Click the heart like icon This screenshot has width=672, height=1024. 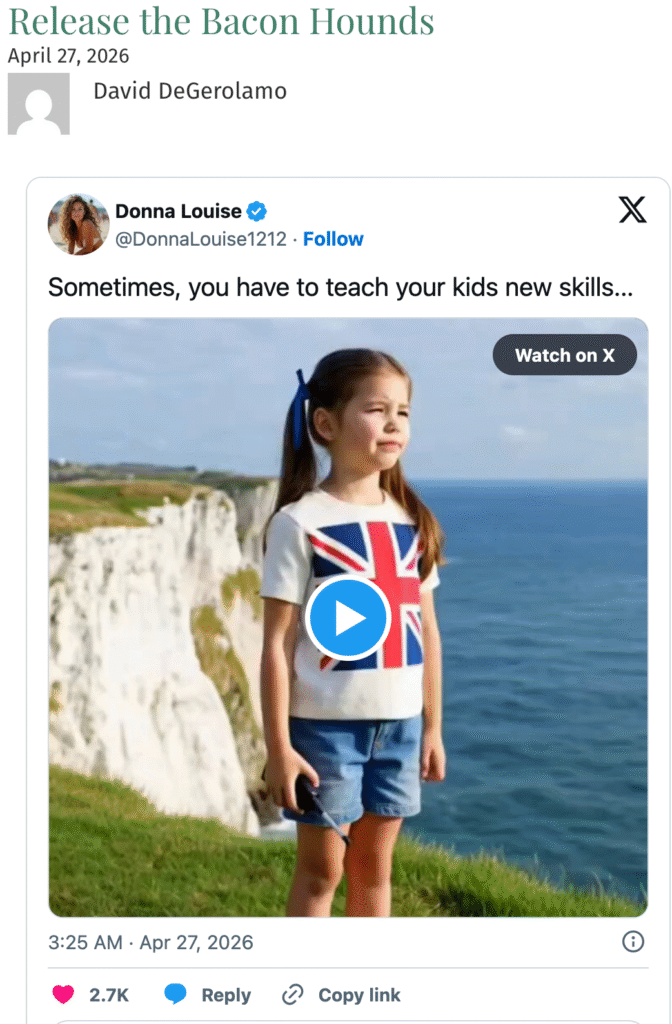pos(63,995)
